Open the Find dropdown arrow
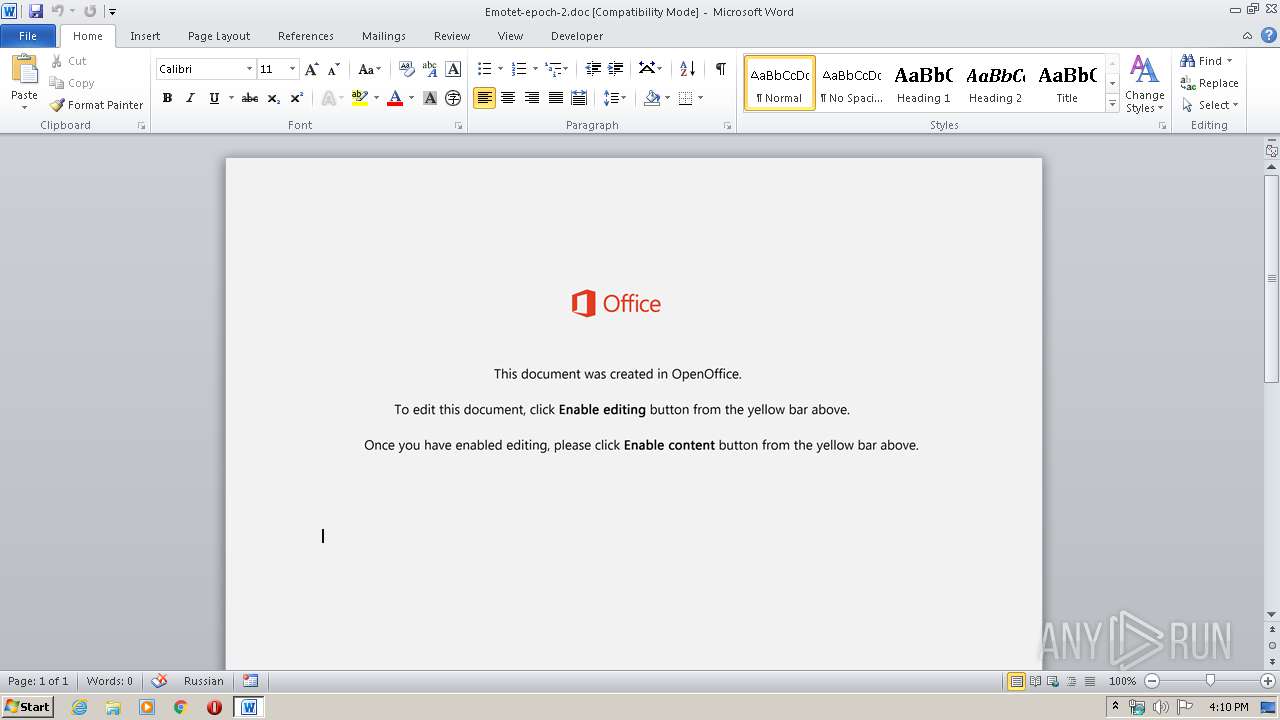This screenshot has width=1280, height=720. [x=1229, y=61]
